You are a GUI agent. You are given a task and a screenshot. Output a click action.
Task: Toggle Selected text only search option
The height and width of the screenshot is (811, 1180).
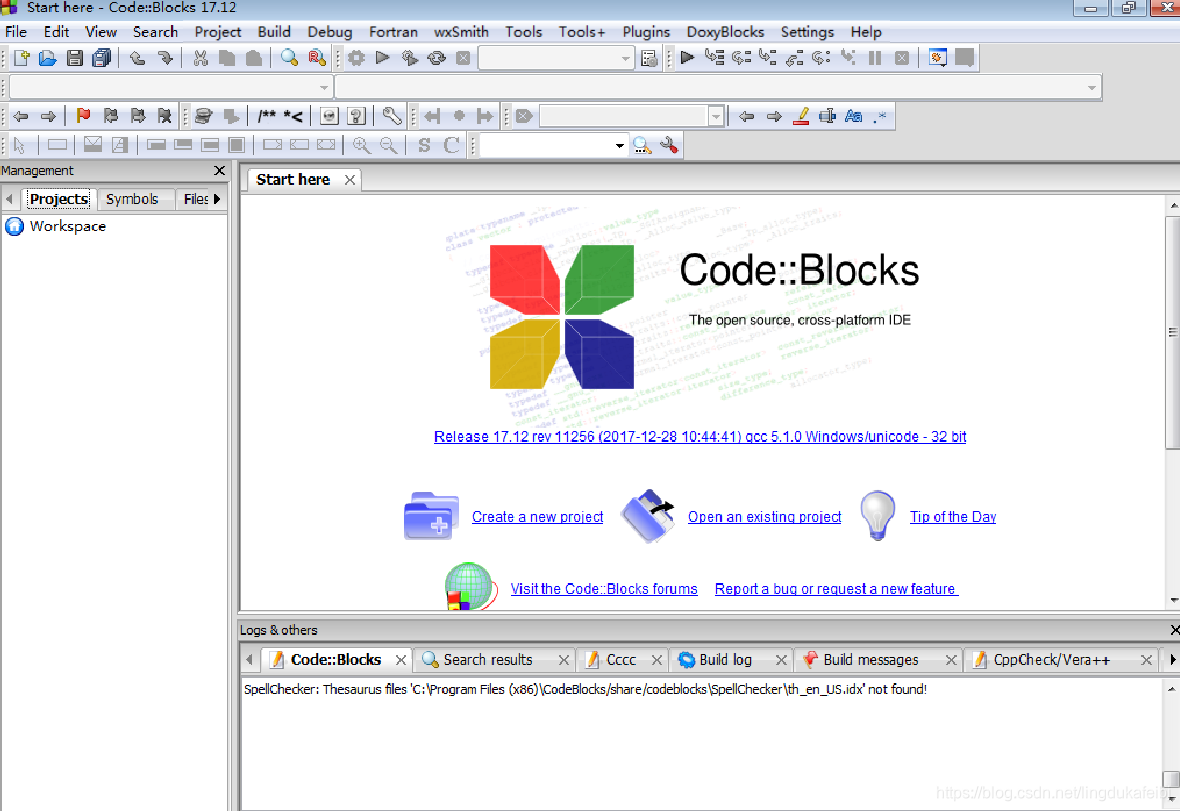click(x=827, y=116)
